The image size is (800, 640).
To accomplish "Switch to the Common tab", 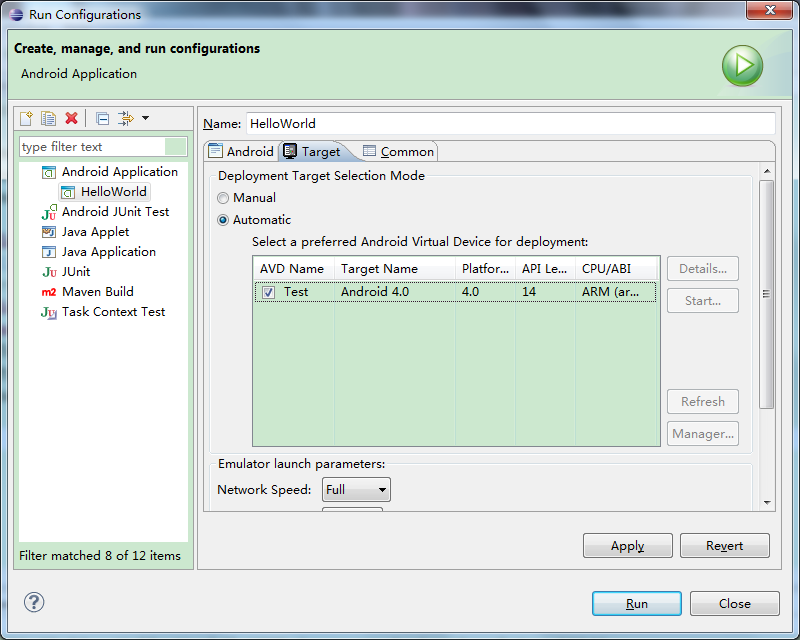I will tap(398, 152).
